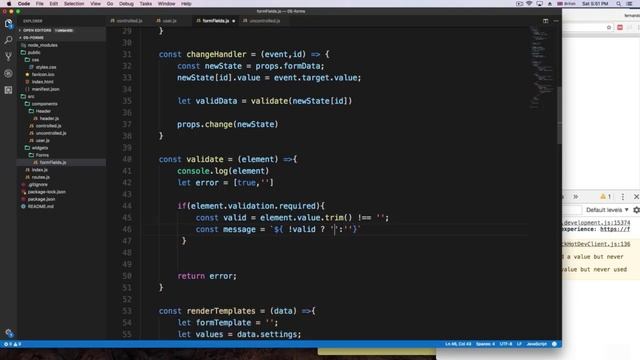Close the DevTools panel
Screen dimensions: 640x360
pyautogui.click(x=636, y=197)
